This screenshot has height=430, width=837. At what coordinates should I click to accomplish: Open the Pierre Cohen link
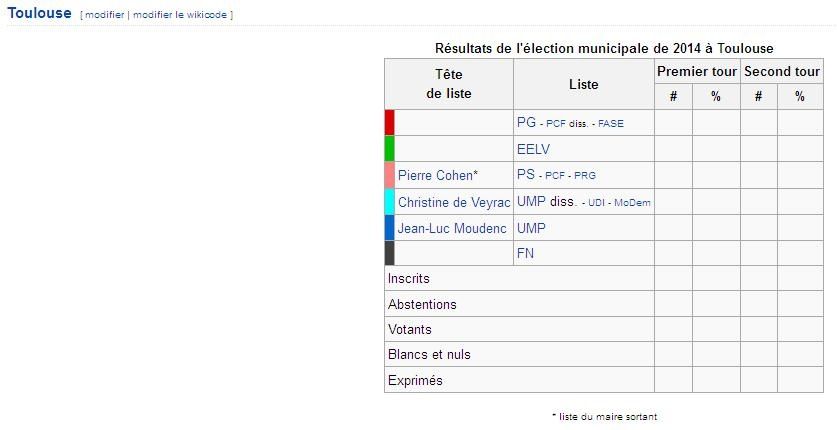coord(435,176)
